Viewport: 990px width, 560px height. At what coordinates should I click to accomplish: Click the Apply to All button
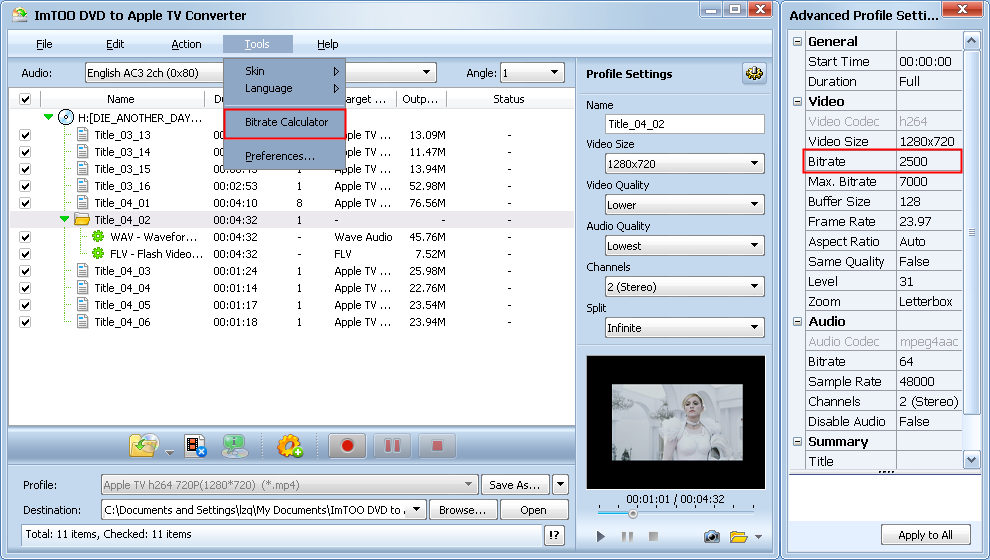pos(925,535)
